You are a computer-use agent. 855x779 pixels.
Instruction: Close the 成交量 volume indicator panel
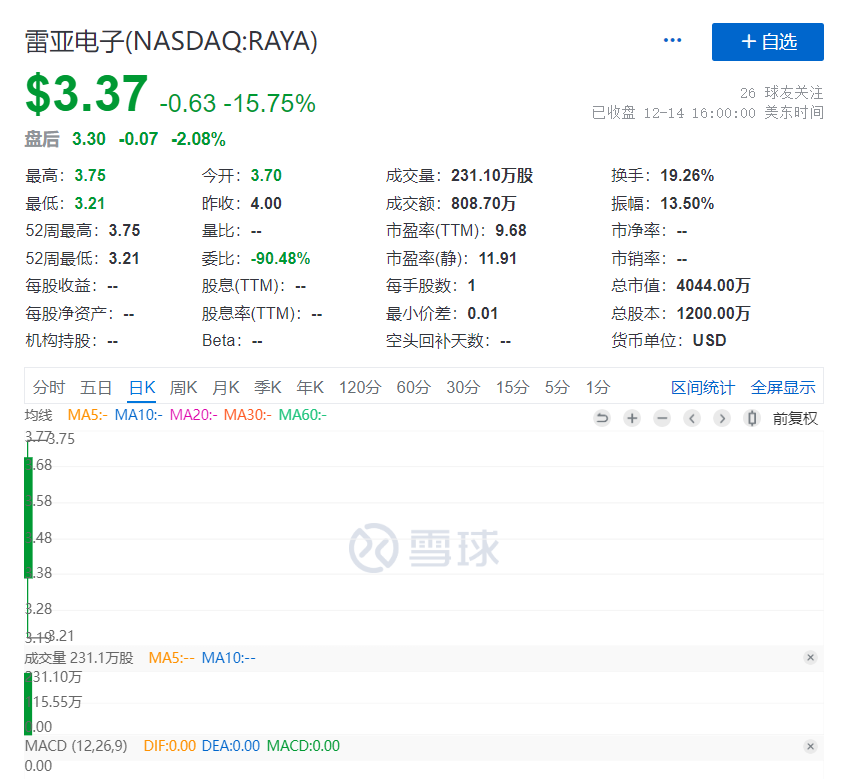click(x=810, y=658)
